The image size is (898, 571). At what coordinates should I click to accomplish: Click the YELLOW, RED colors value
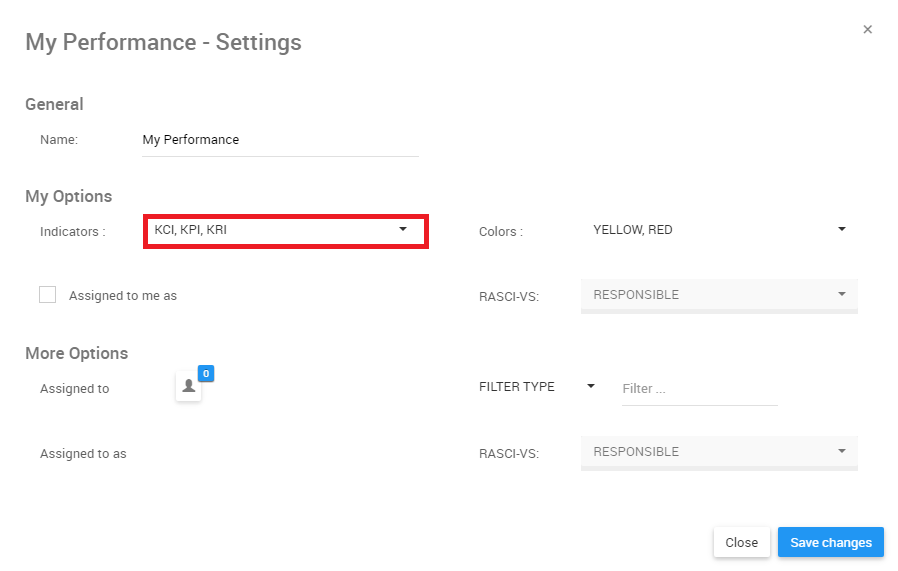click(633, 230)
